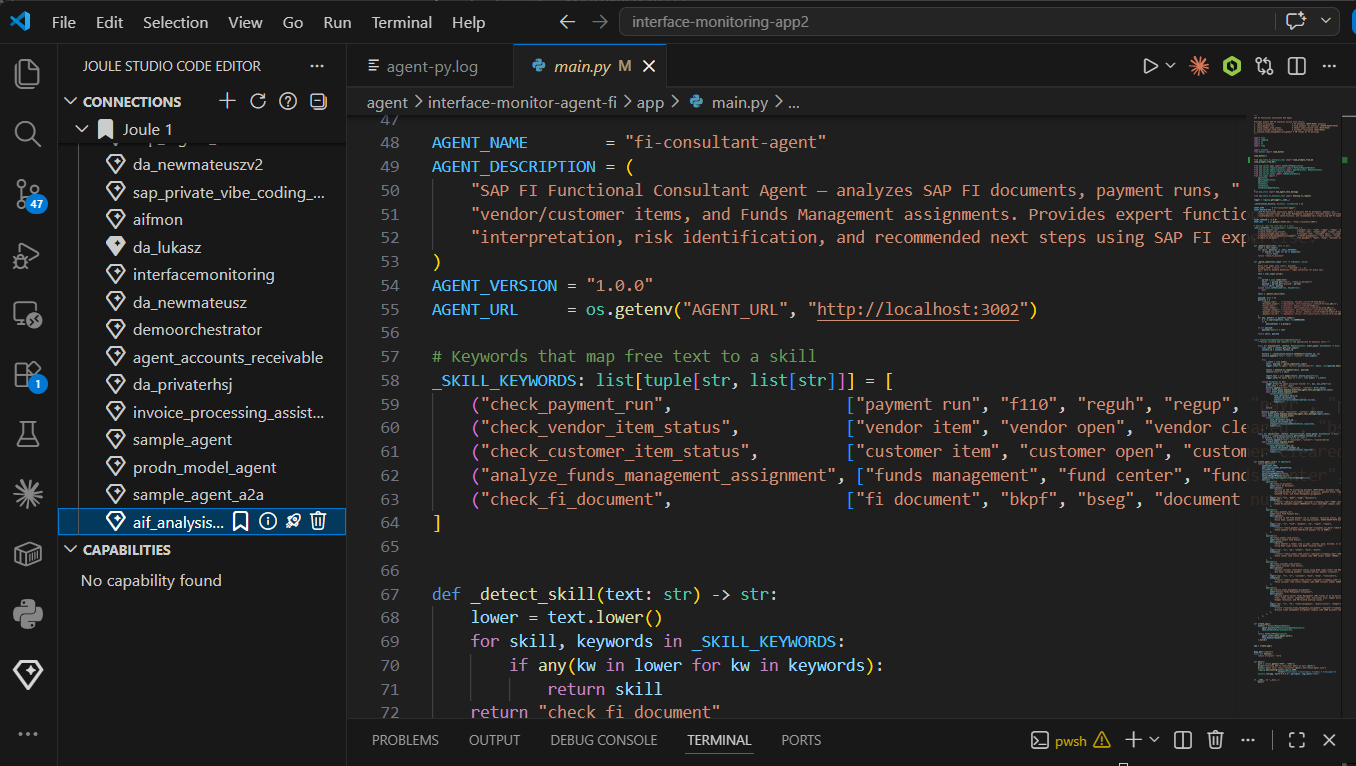The image size is (1356, 766).
Task: Create new terminal with plus button
Action: [x=1133, y=740]
